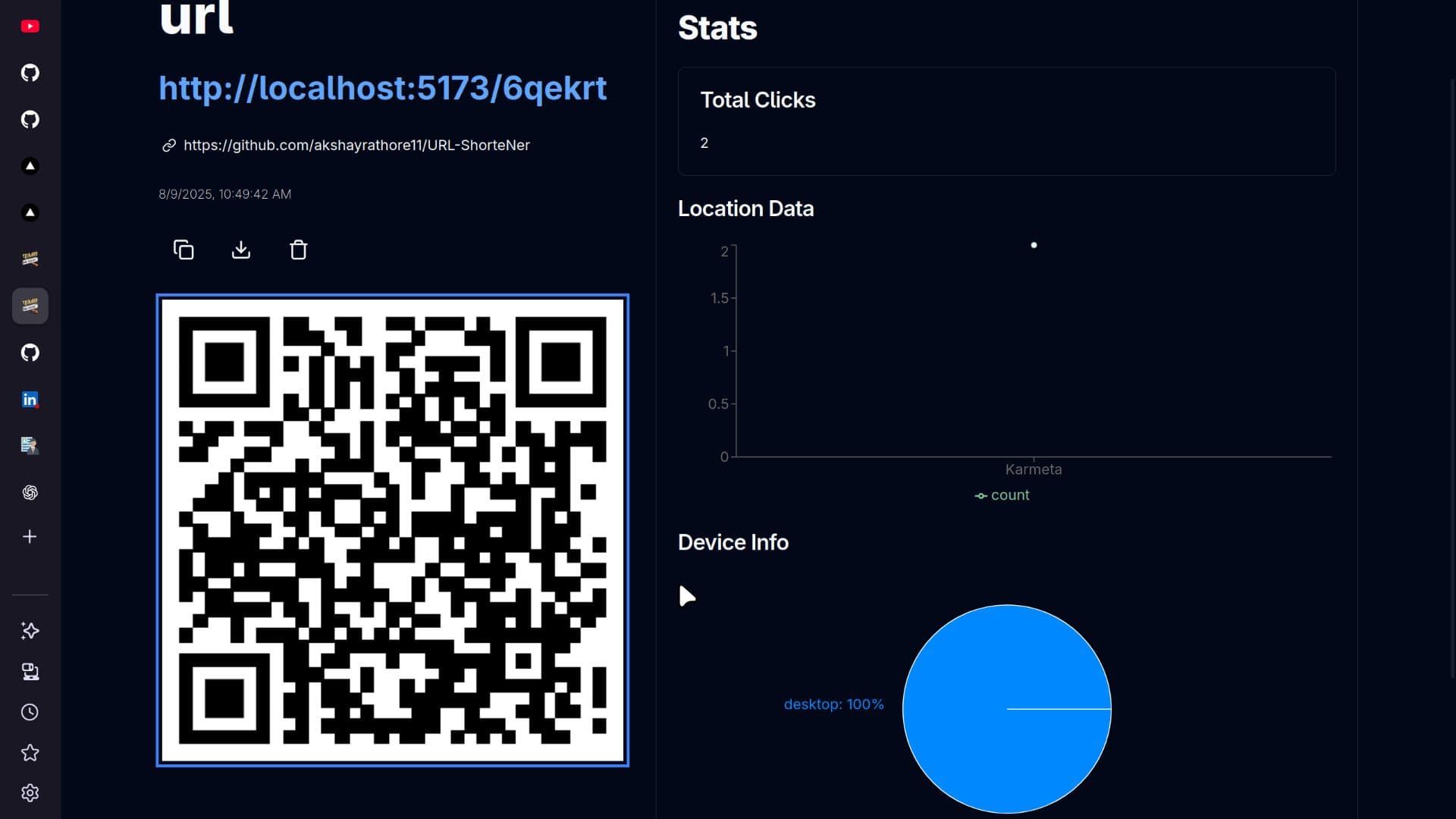
Task: Open the YouTube tab in sidebar
Action: (30, 27)
